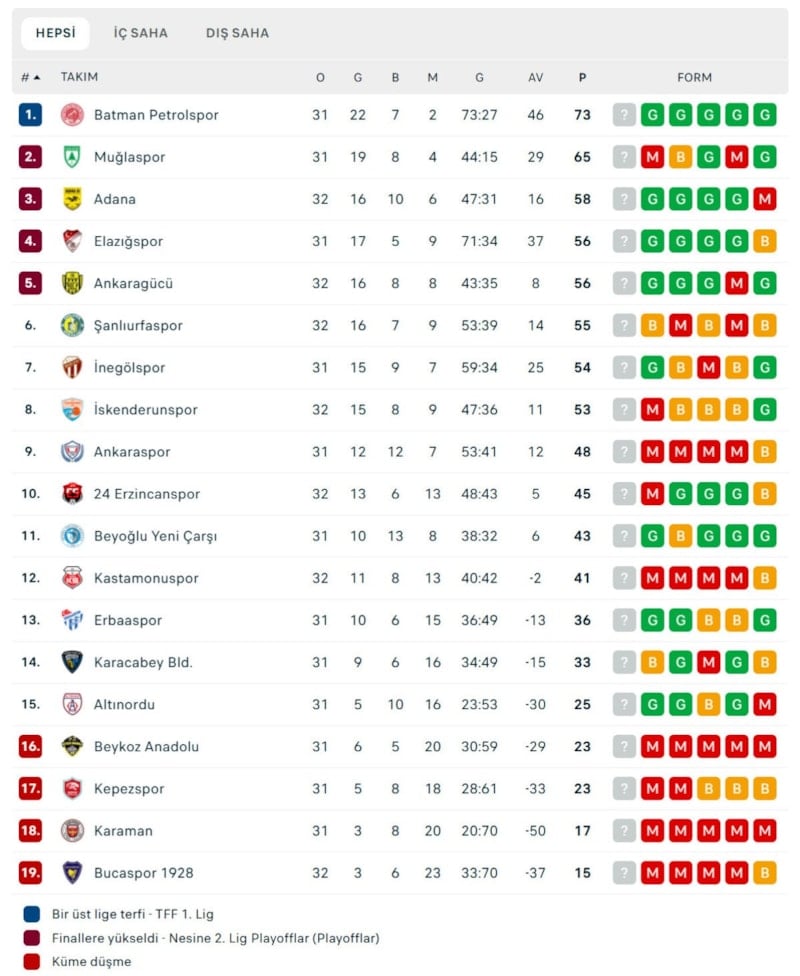Click the Ankaragücü team badge
The width and height of the screenshot is (800, 976).
72,283
